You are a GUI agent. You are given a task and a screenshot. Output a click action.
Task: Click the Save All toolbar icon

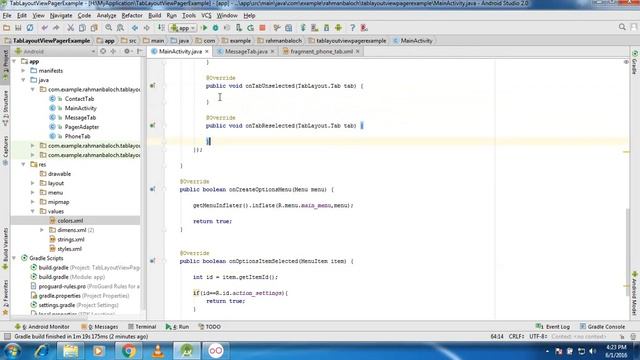tap(18, 28)
